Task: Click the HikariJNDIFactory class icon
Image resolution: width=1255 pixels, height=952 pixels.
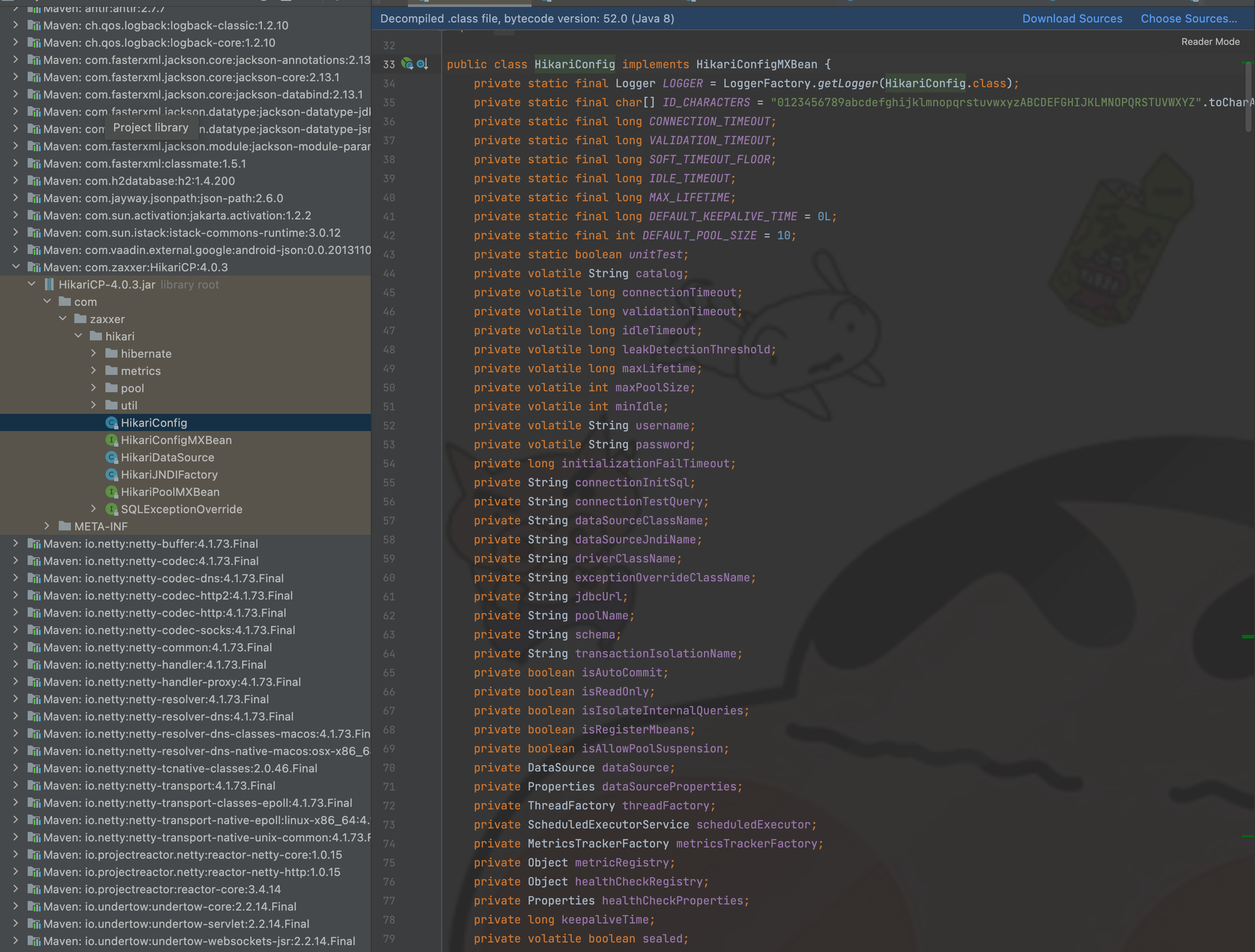Action: coord(112,475)
